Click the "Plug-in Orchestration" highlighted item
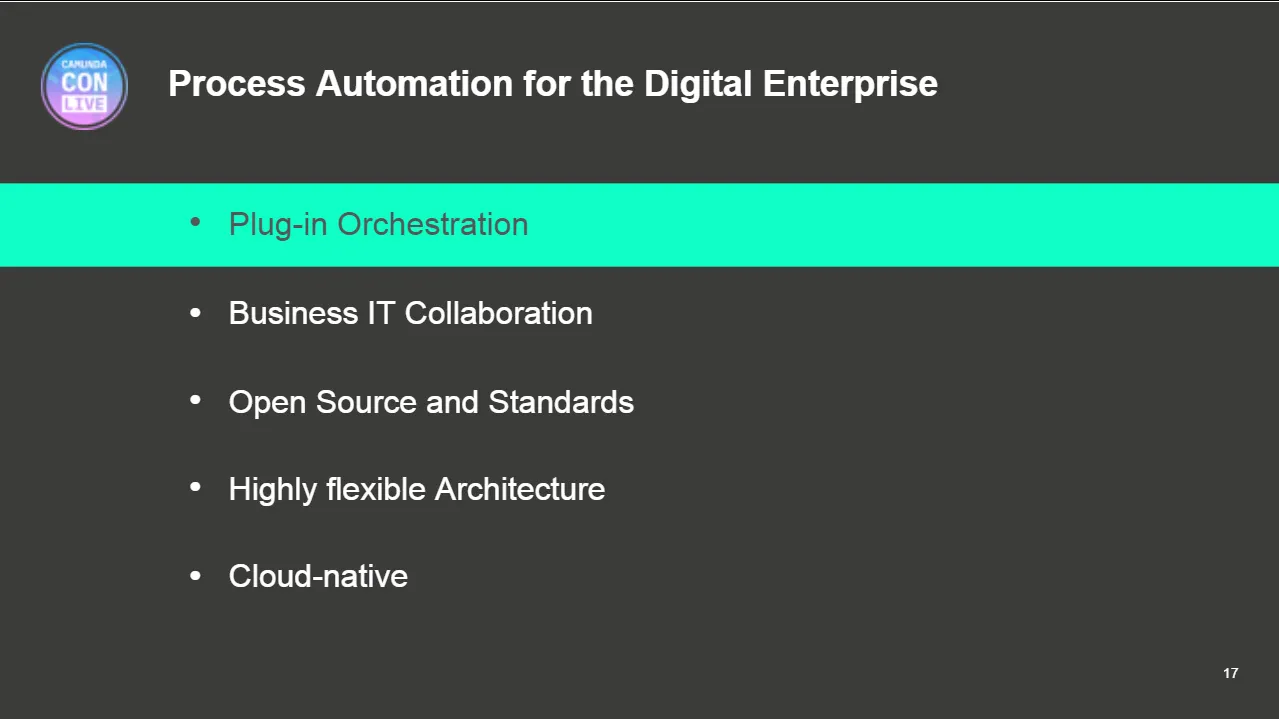Viewport: 1279px width, 719px height. tap(378, 225)
